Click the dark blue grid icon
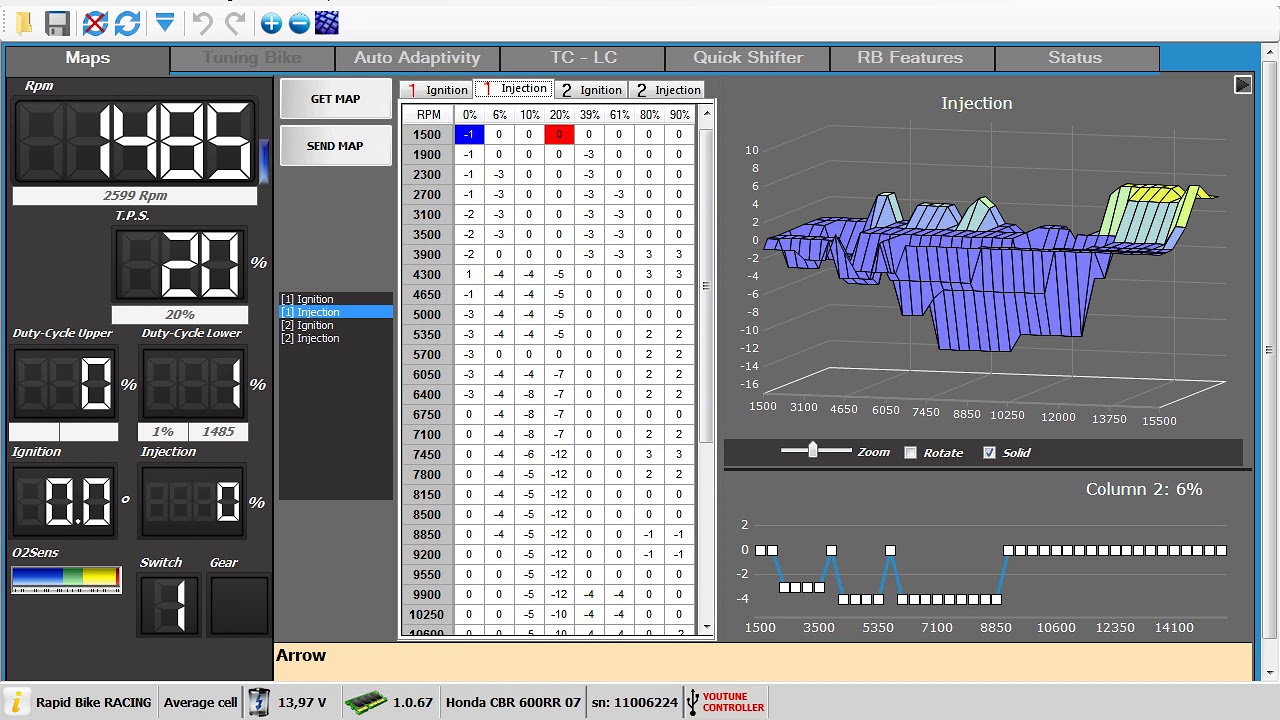 [327, 22]
